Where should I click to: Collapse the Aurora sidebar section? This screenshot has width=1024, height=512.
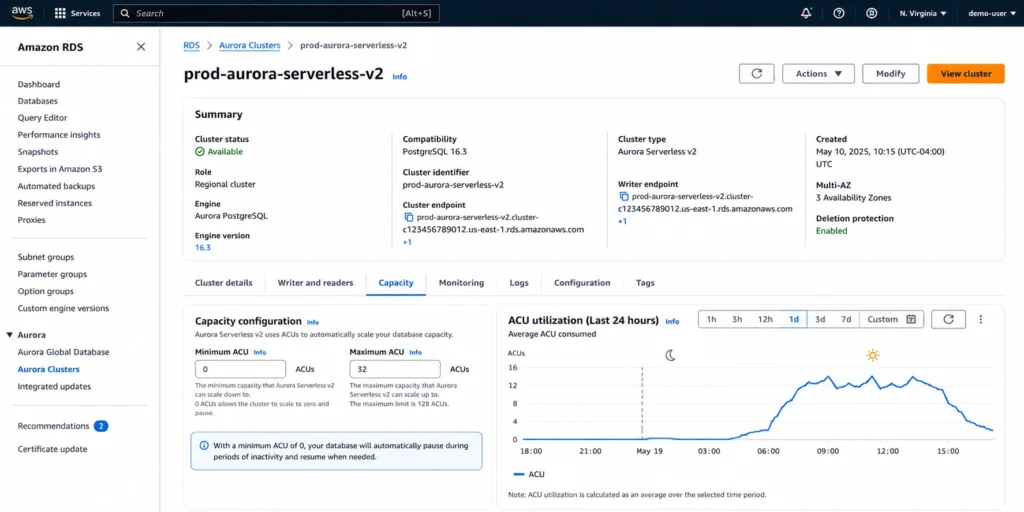(x=10, y=335)
